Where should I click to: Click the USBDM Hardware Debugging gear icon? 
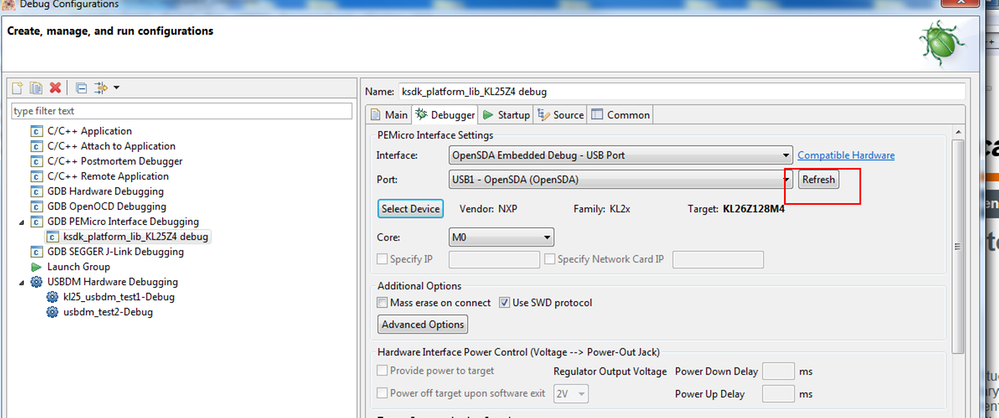(36, 282)
